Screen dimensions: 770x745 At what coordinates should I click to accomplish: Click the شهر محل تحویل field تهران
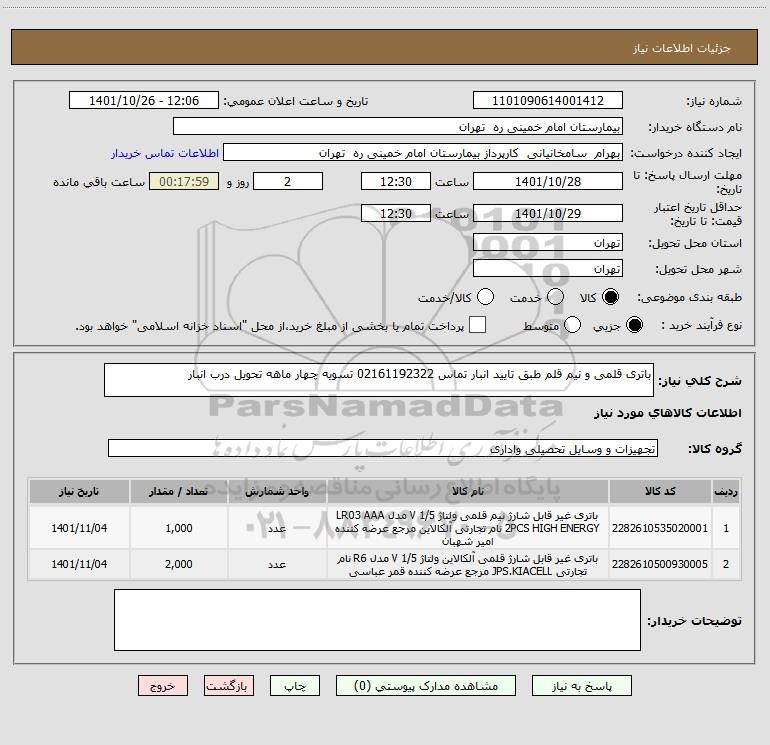coord(548,268)
